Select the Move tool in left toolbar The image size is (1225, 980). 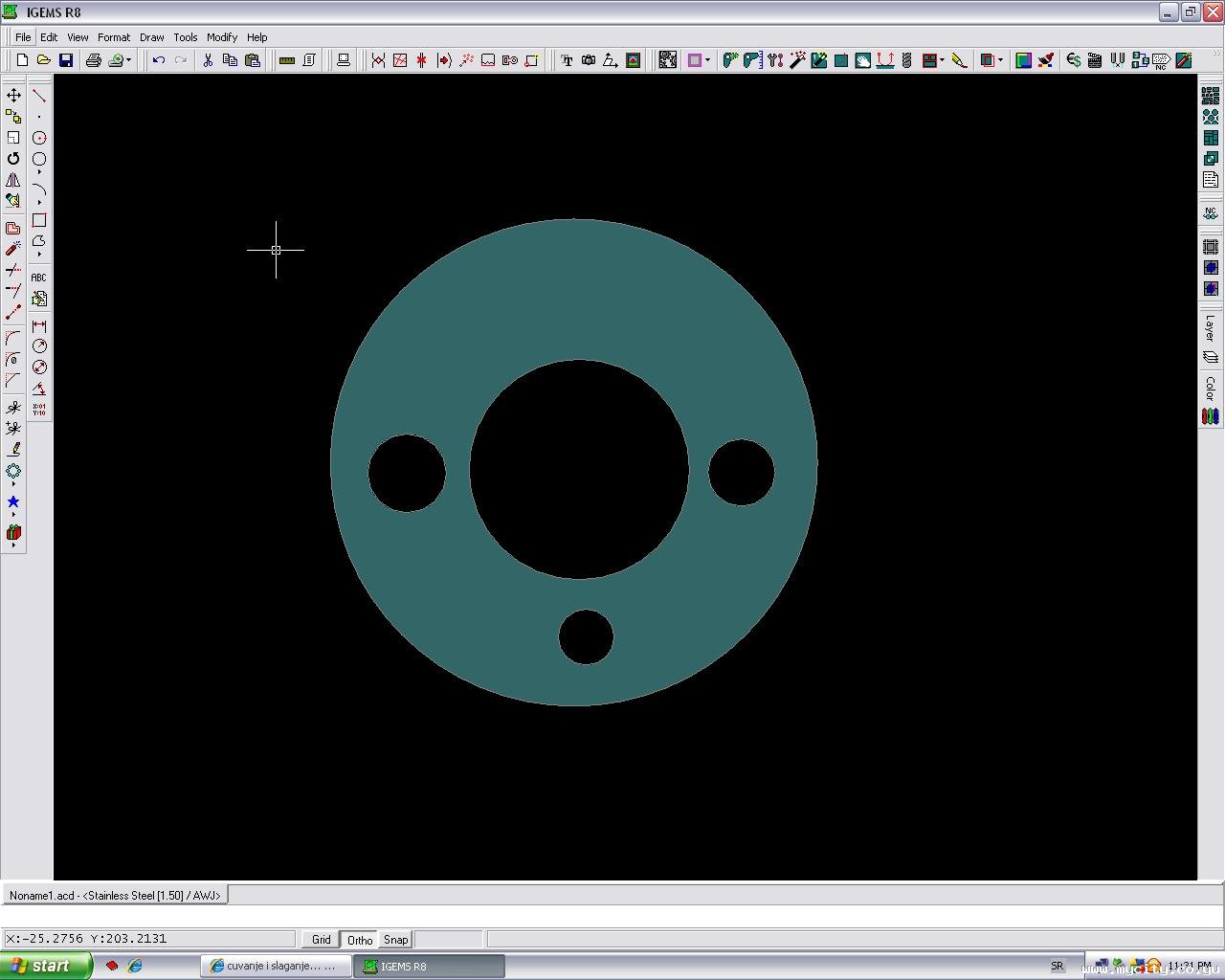(x=13, y=96)
